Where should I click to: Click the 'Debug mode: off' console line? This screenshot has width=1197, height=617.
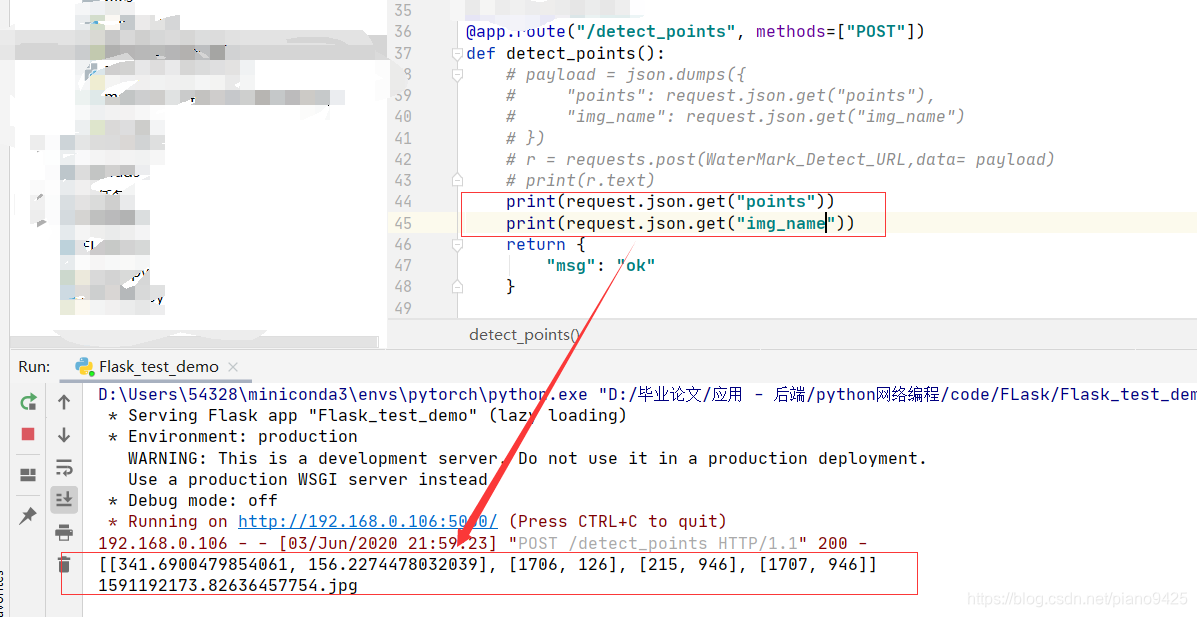click(x=192, y=501)
